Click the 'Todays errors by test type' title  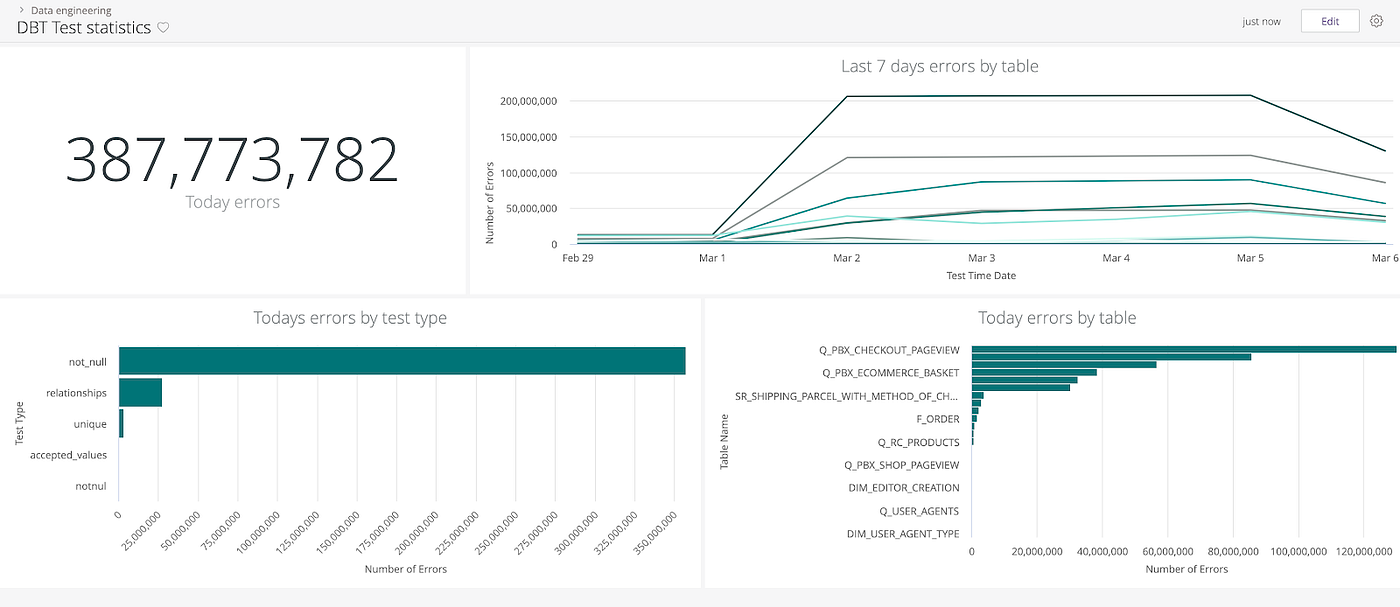[x=350, y=317]
